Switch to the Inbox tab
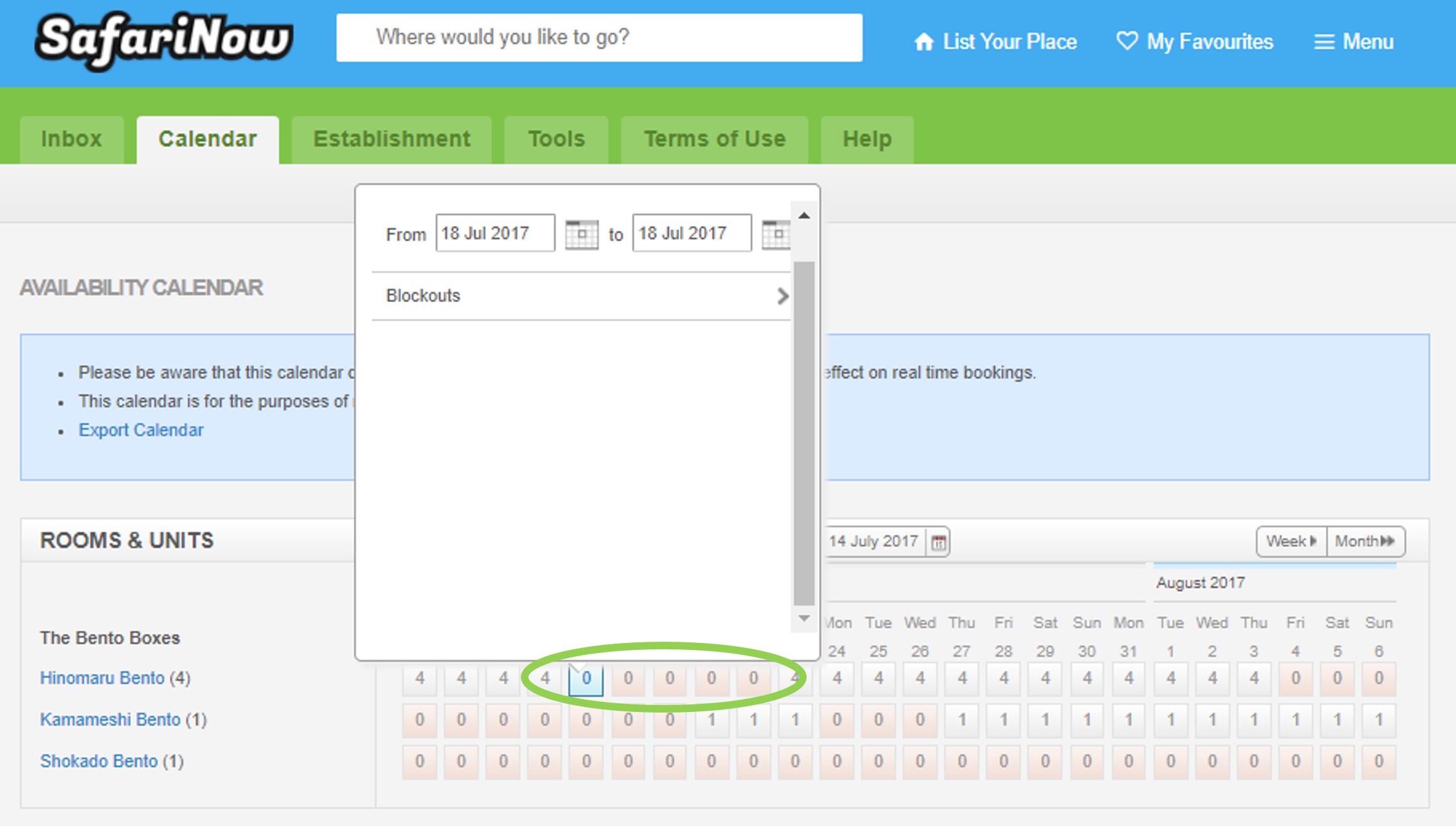Image resolution: width=1456 pixels, height=826 pixels. [x=71, y=139]
